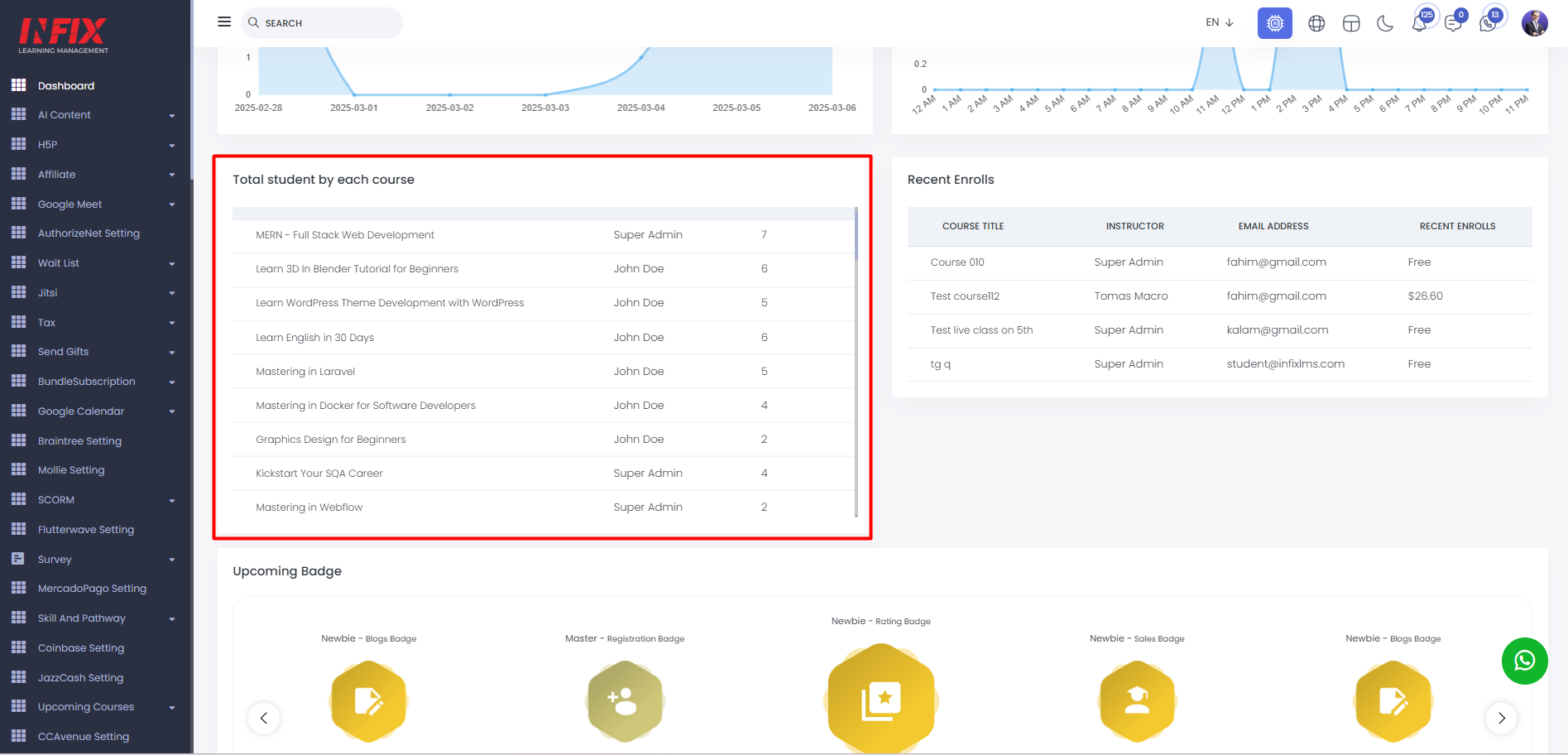Expand SCORM sidebar menu
1568x755 pixels.
[x=95, y=500]
